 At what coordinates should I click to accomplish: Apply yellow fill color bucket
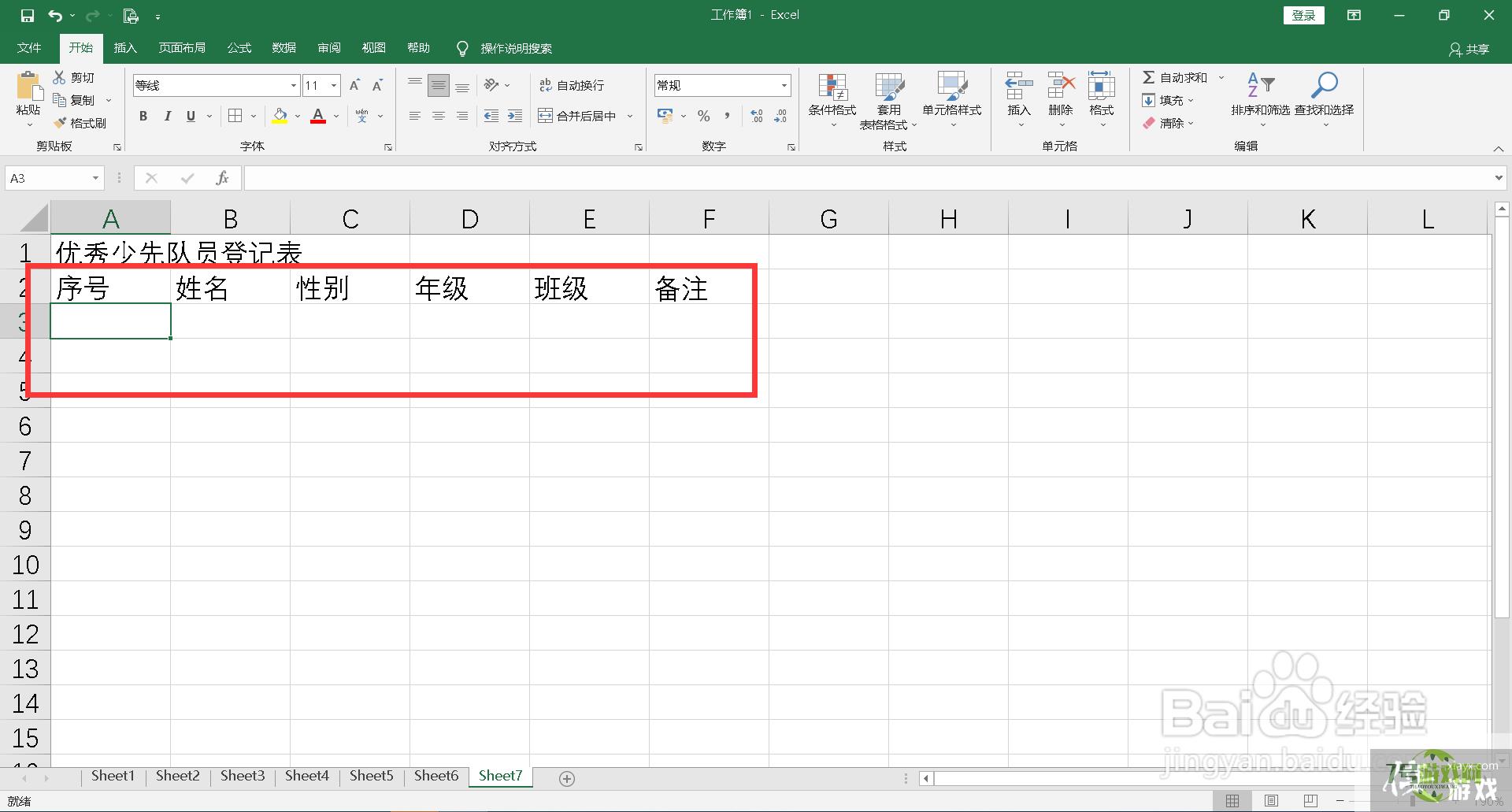(280, 116)
